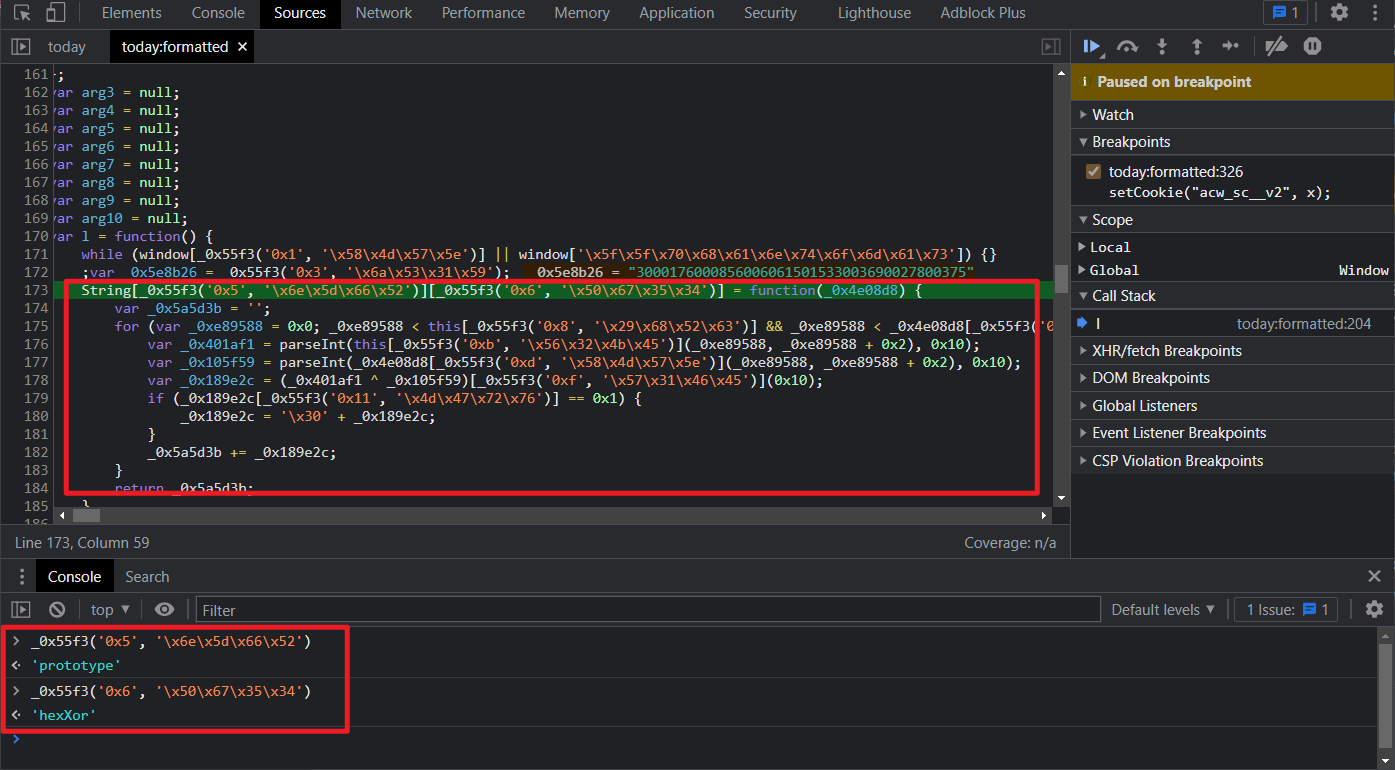Step out of current function
This screenshot has width=1395, height=770.
pos(1196,46)
